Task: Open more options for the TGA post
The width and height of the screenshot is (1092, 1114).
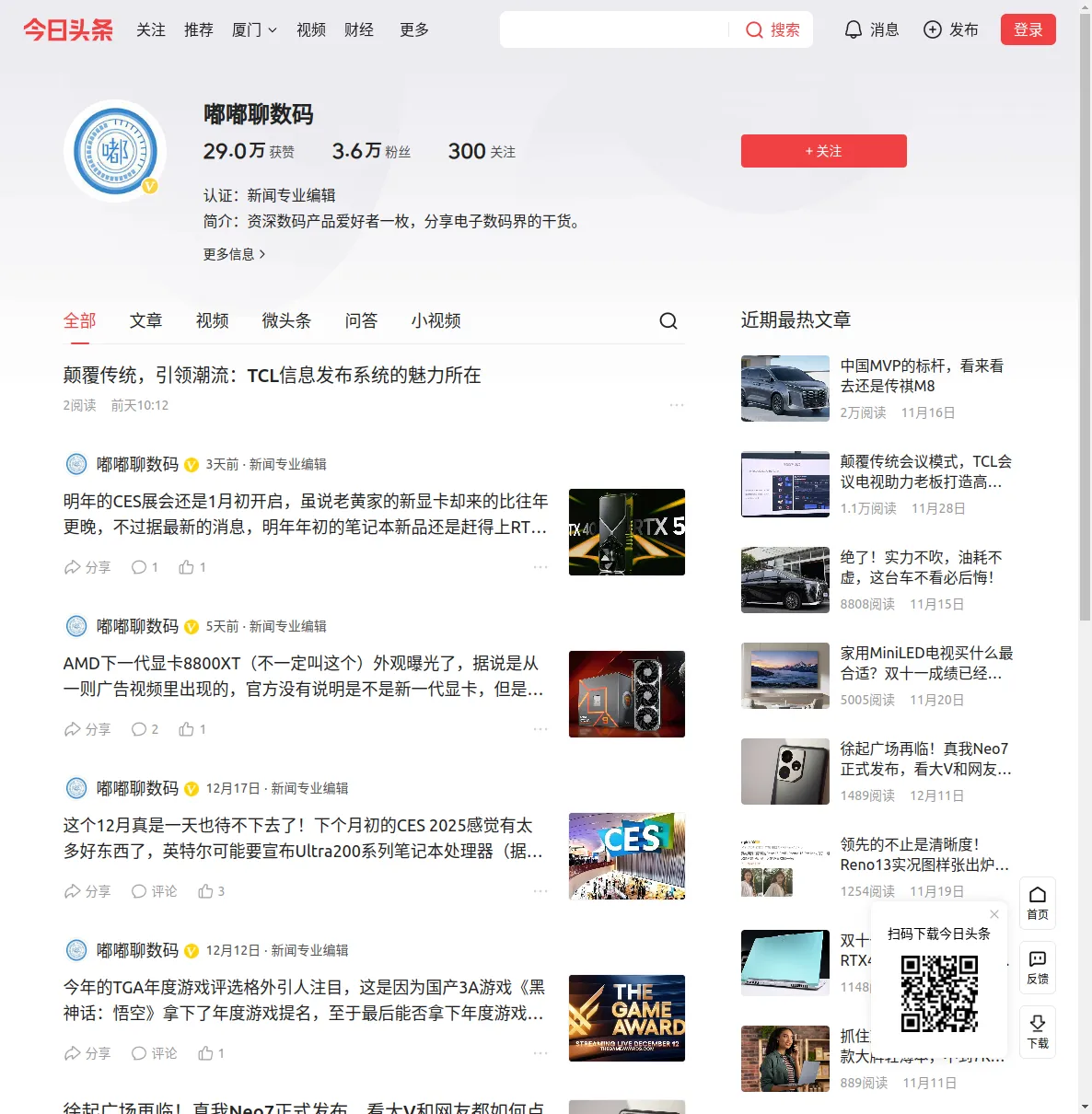Action: click(540, 1053)
